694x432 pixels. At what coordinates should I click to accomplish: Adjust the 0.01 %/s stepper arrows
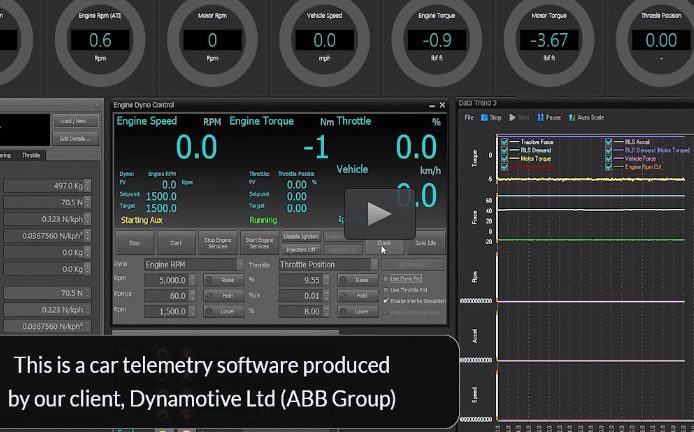pyautogui.click(x=327, y=296)
